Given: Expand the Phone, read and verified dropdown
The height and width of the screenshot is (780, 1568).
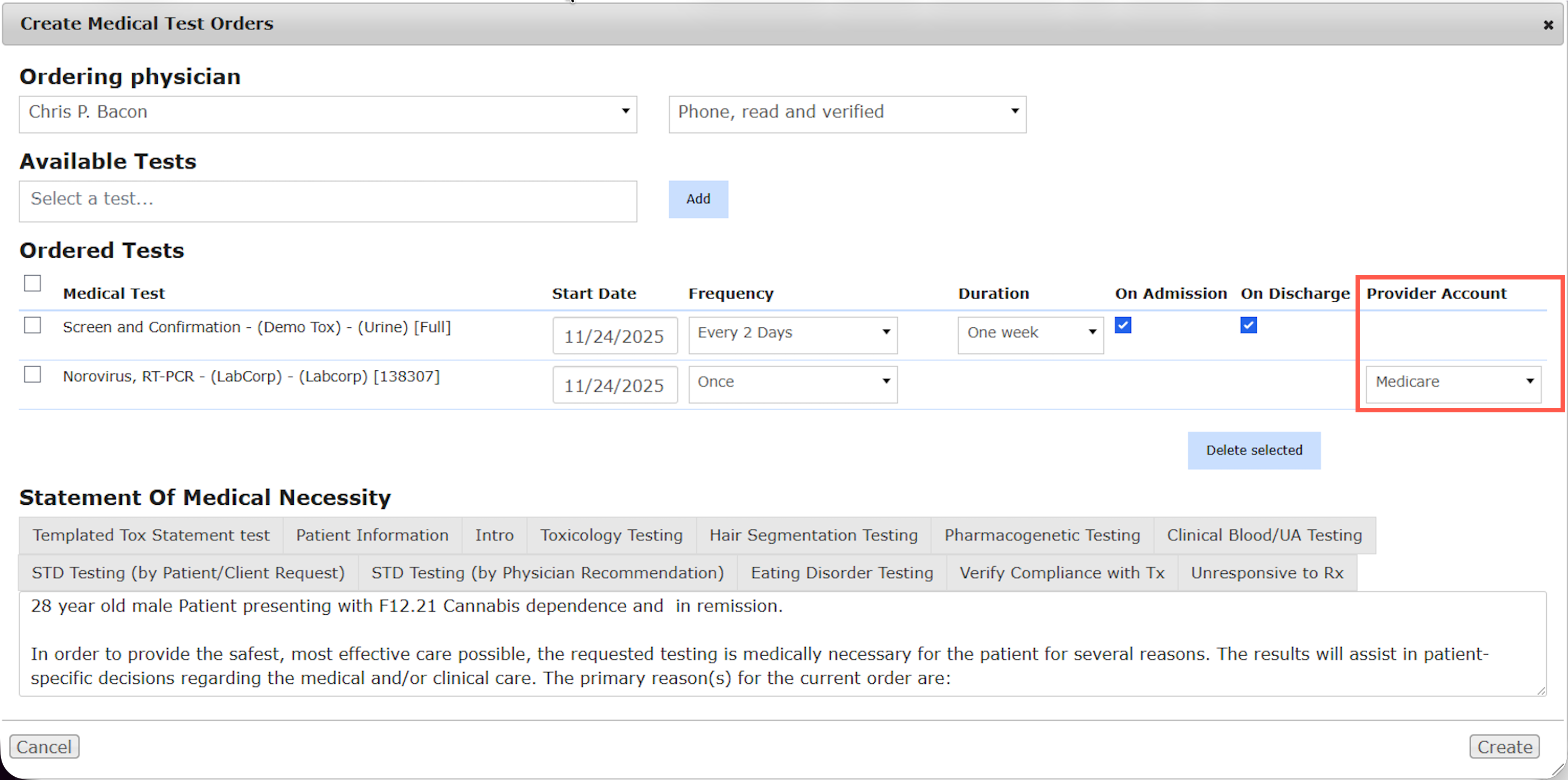Looking at the screenshot, I should coord(847,113).
